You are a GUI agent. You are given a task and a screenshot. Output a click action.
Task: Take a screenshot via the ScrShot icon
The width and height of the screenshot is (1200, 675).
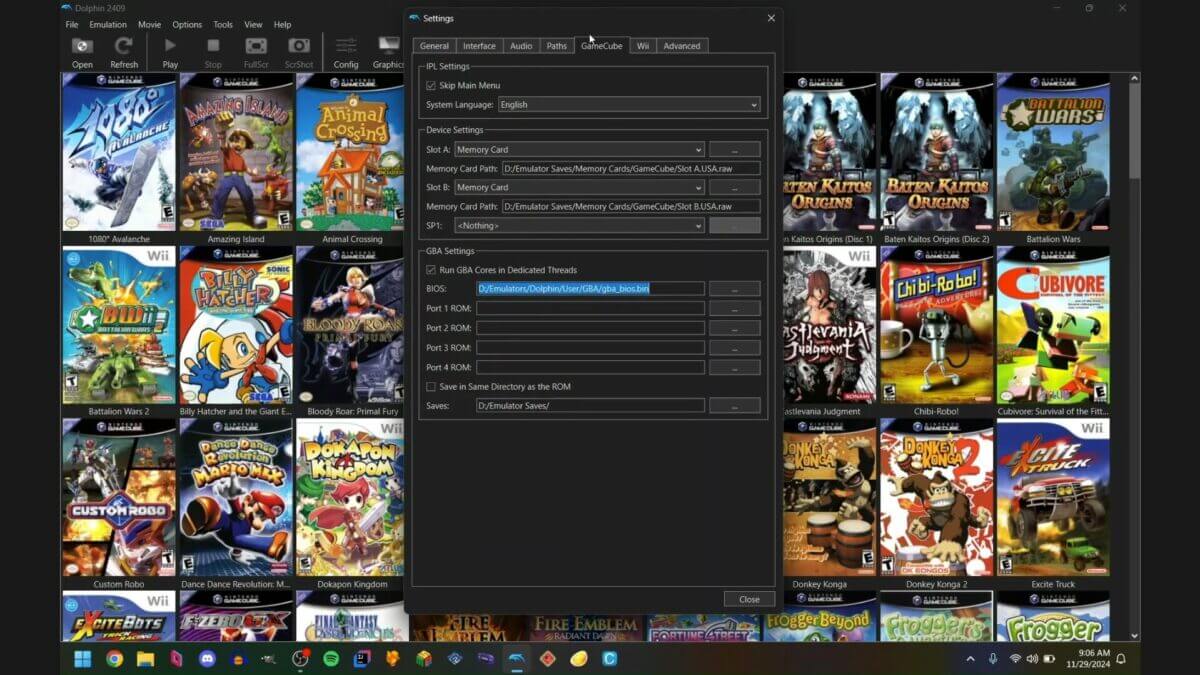coord(299,47)
